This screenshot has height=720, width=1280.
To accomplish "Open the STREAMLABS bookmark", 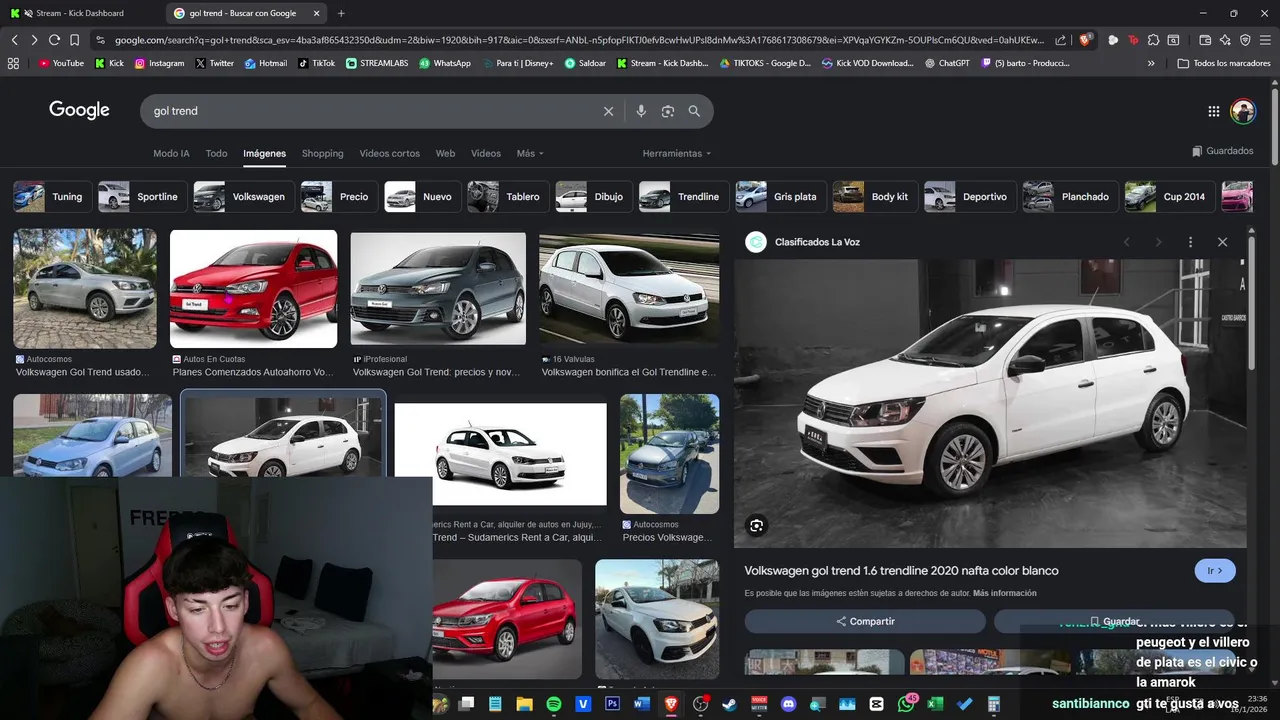I will click(378, 63).
